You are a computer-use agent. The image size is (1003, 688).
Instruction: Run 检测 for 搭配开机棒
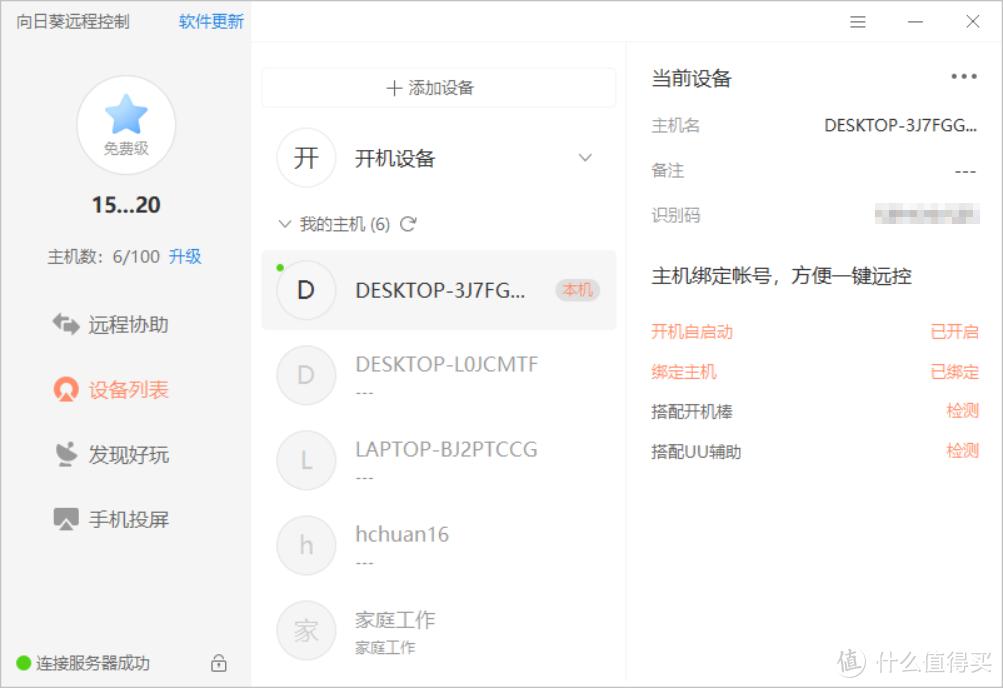(961, 411)
